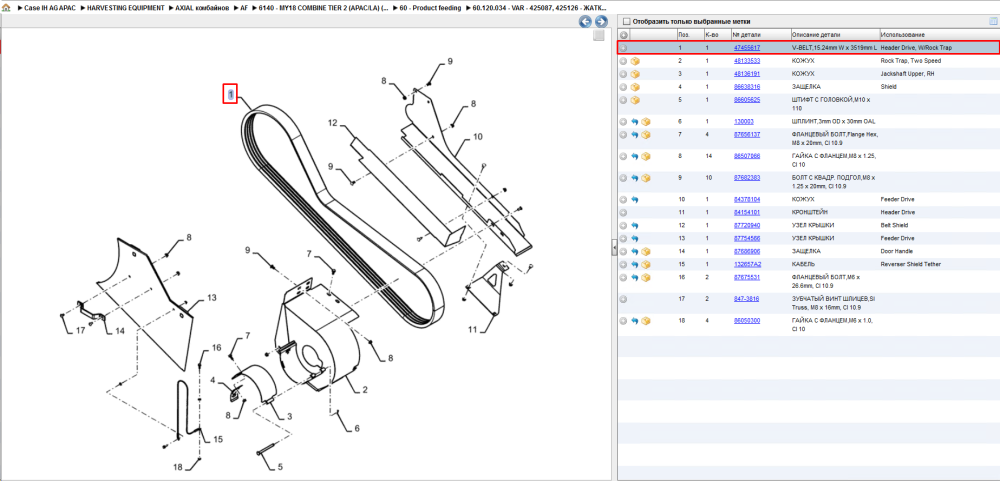
Task: Open part number link 120003
Action: pyautogui.click(x=744, y=121)
